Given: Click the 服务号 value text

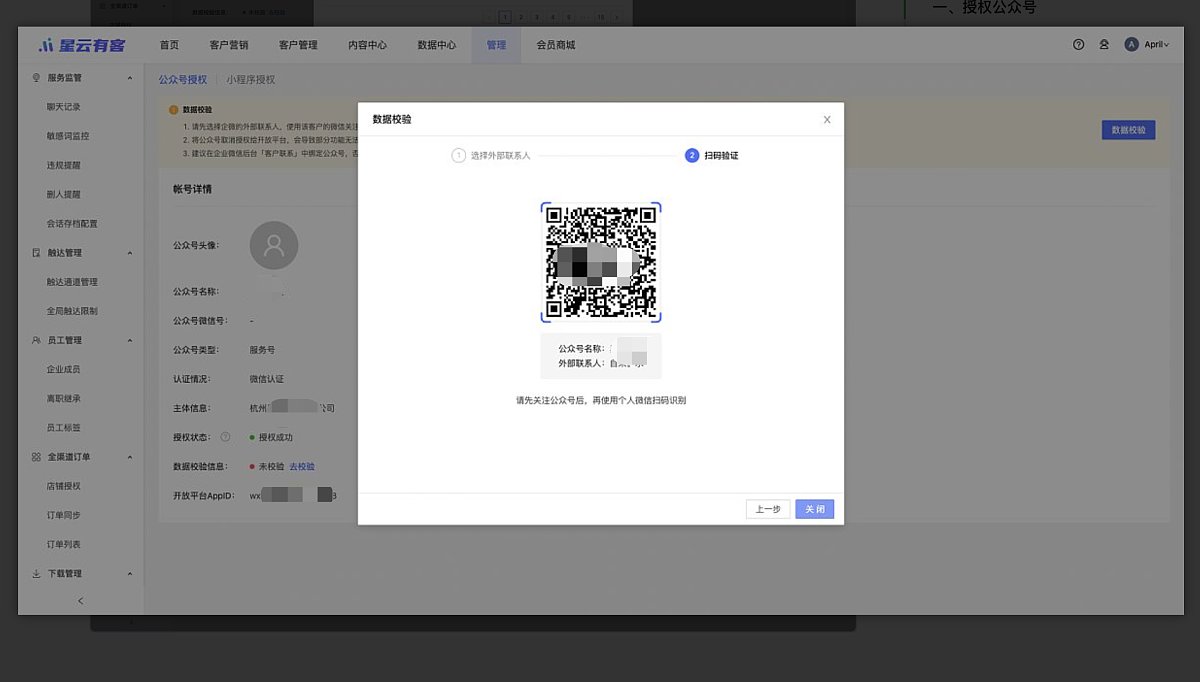Looking at the screenshot, I should point(262,350).
